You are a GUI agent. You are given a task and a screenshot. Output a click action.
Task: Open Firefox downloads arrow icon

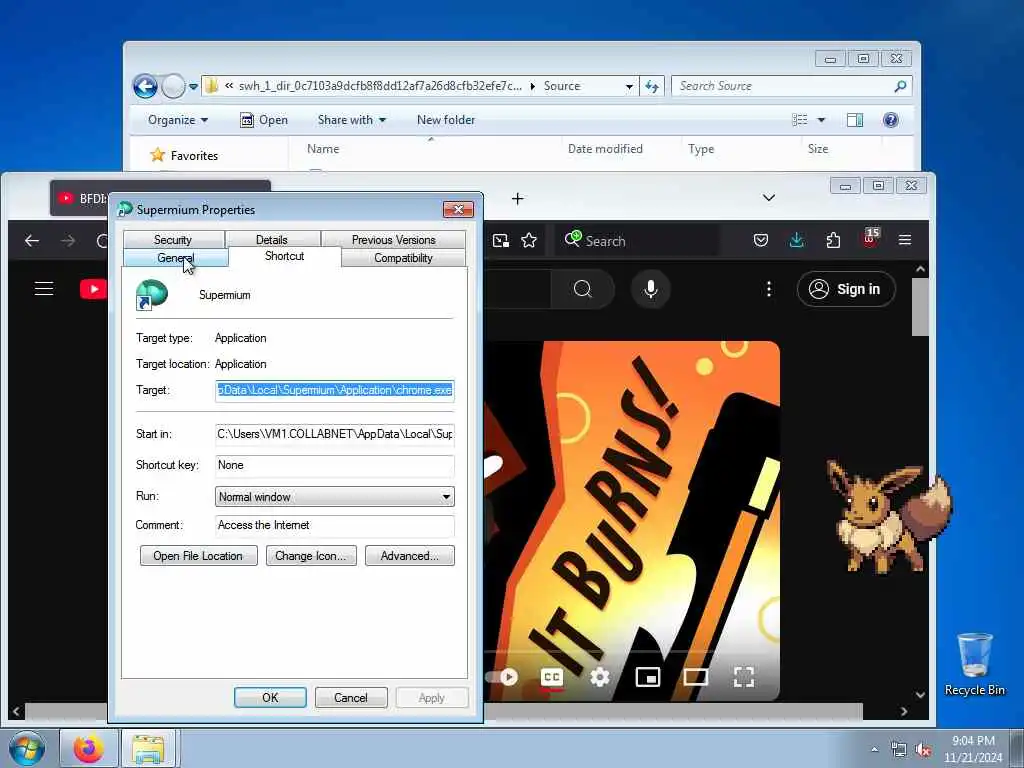coord(797,240)
